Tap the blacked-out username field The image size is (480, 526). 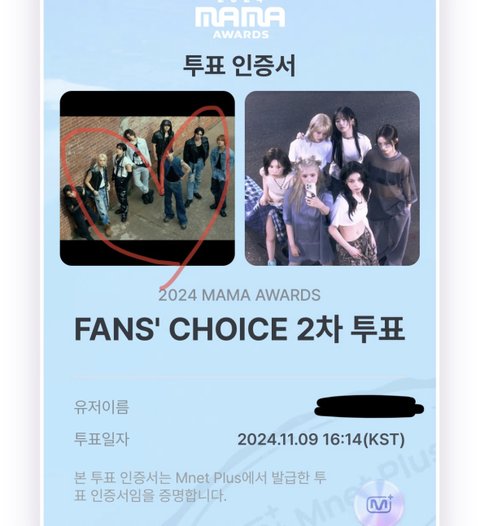tap(369, 406)
